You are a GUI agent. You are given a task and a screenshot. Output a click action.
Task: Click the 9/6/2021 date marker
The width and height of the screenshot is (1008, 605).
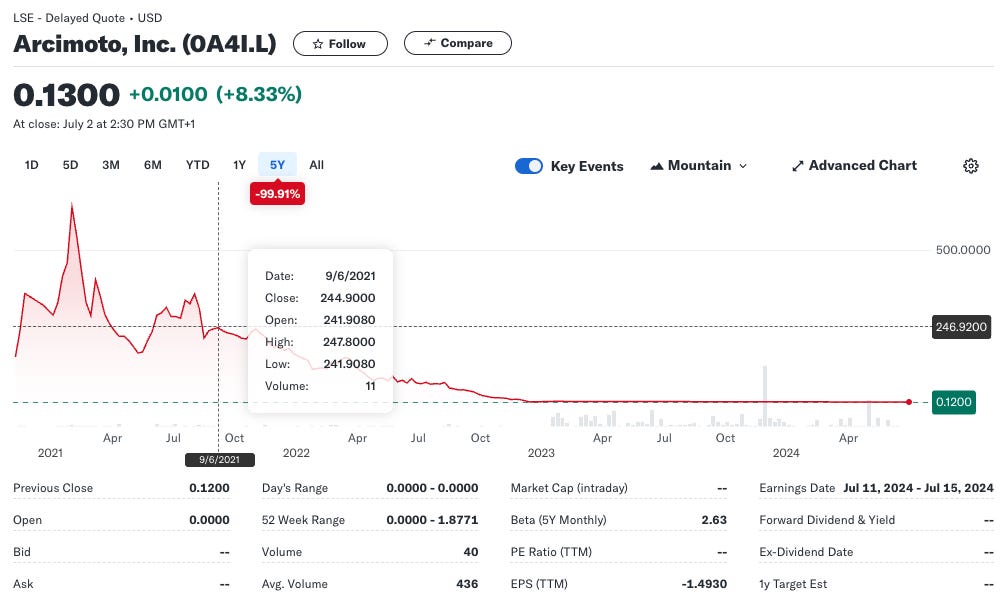tap(219, 460)
